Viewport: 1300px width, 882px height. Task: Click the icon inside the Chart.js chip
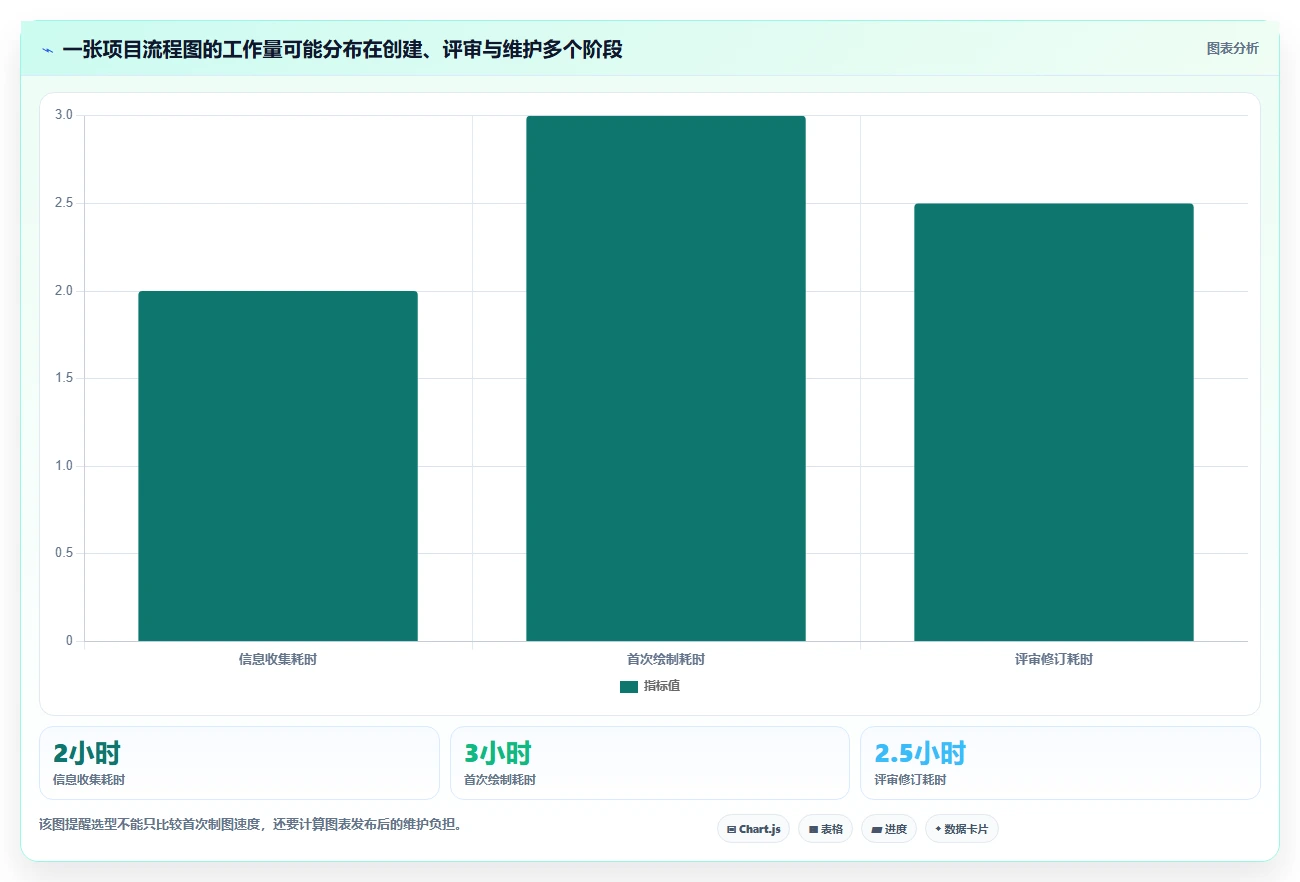[x=731, y=830]
